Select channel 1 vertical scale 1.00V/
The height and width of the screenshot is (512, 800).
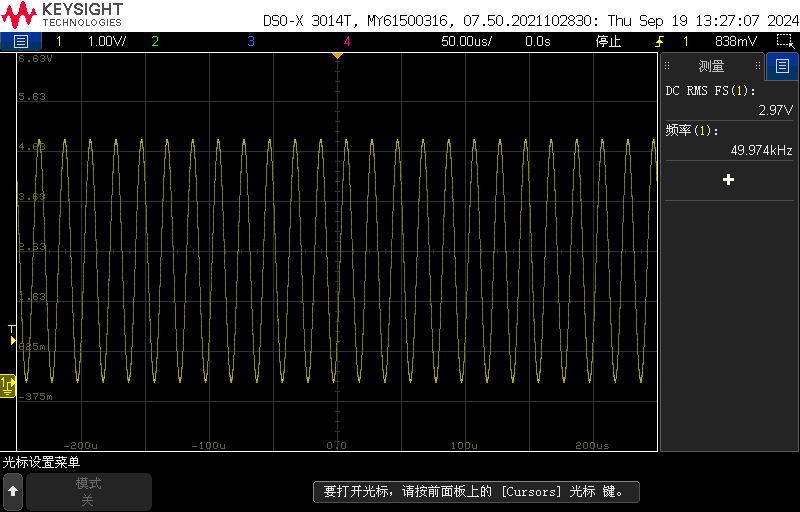[107, 41]
